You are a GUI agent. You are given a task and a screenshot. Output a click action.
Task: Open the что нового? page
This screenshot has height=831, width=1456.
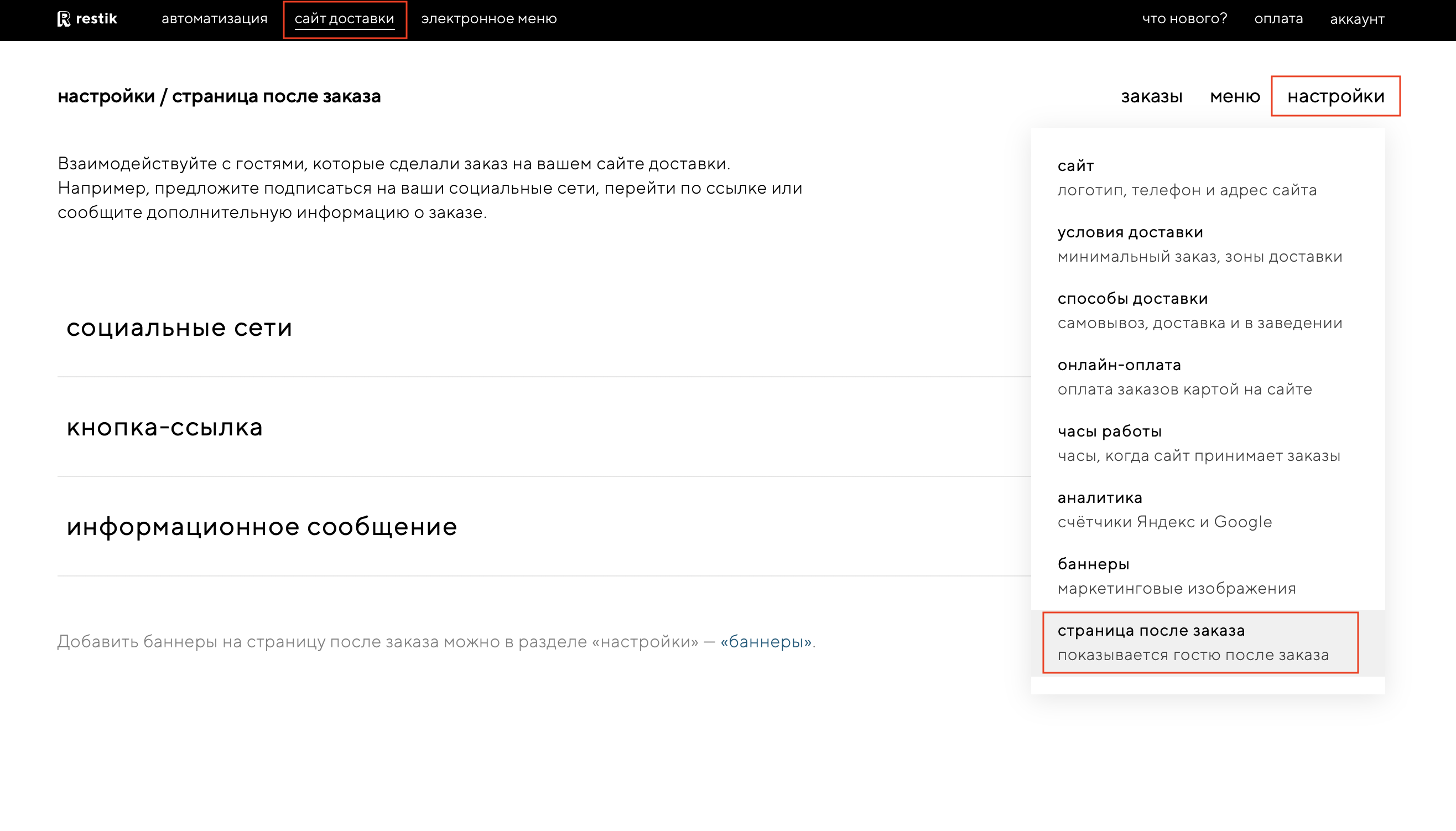1184,19
